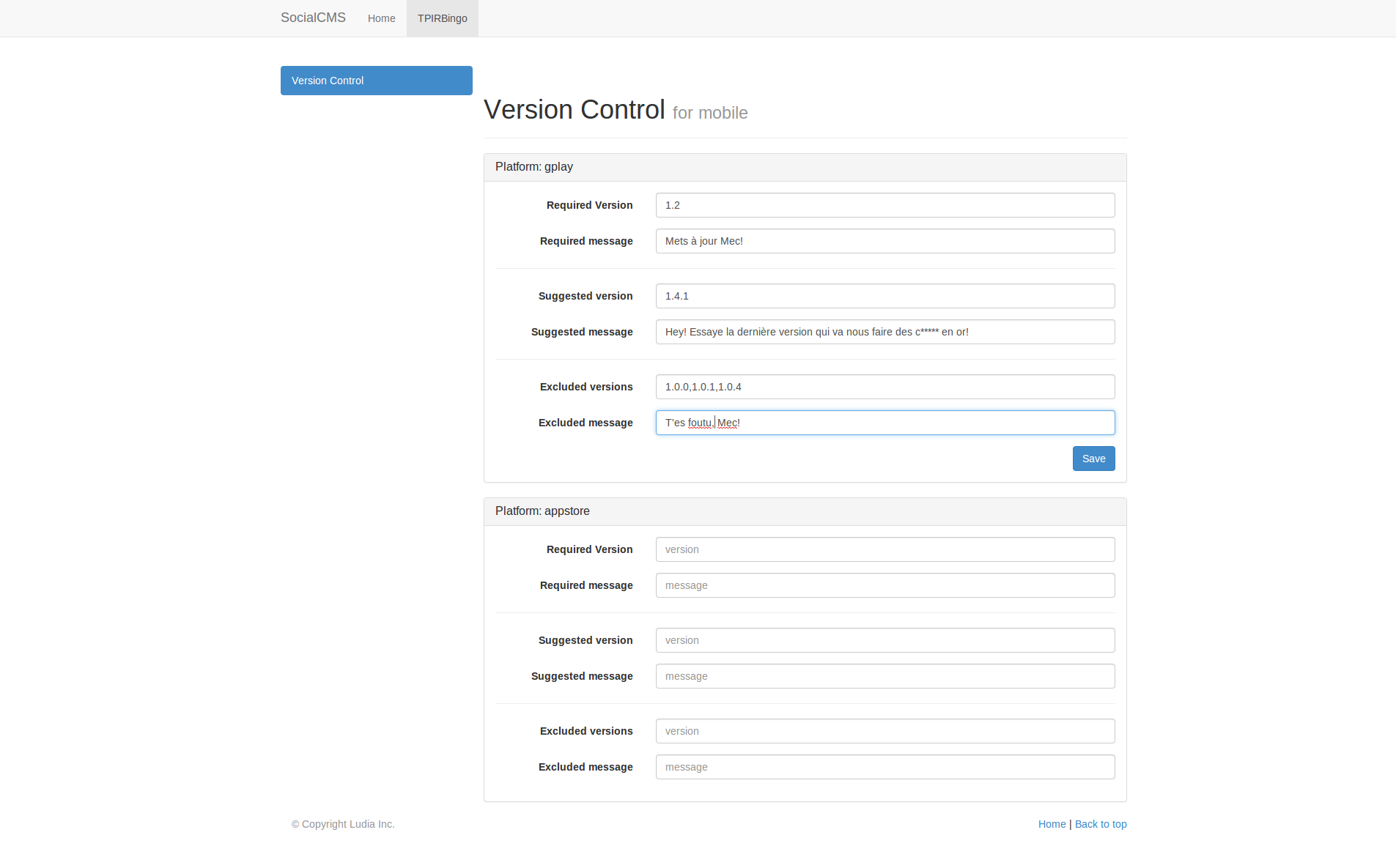This screenshot has height=868, width=1396.
Task: Click the gplay Required Version field
Action: point(884,205)
